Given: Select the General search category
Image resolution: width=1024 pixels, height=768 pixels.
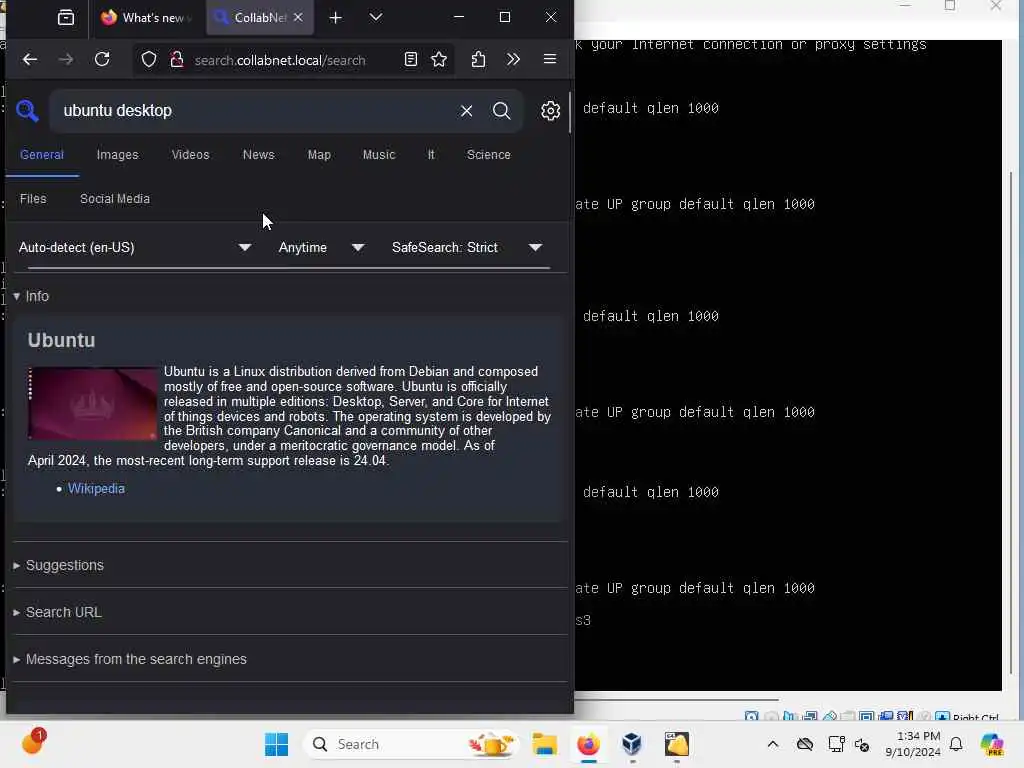Looking at the screenshot, I should pyautogui.click(x=42, y=155).
